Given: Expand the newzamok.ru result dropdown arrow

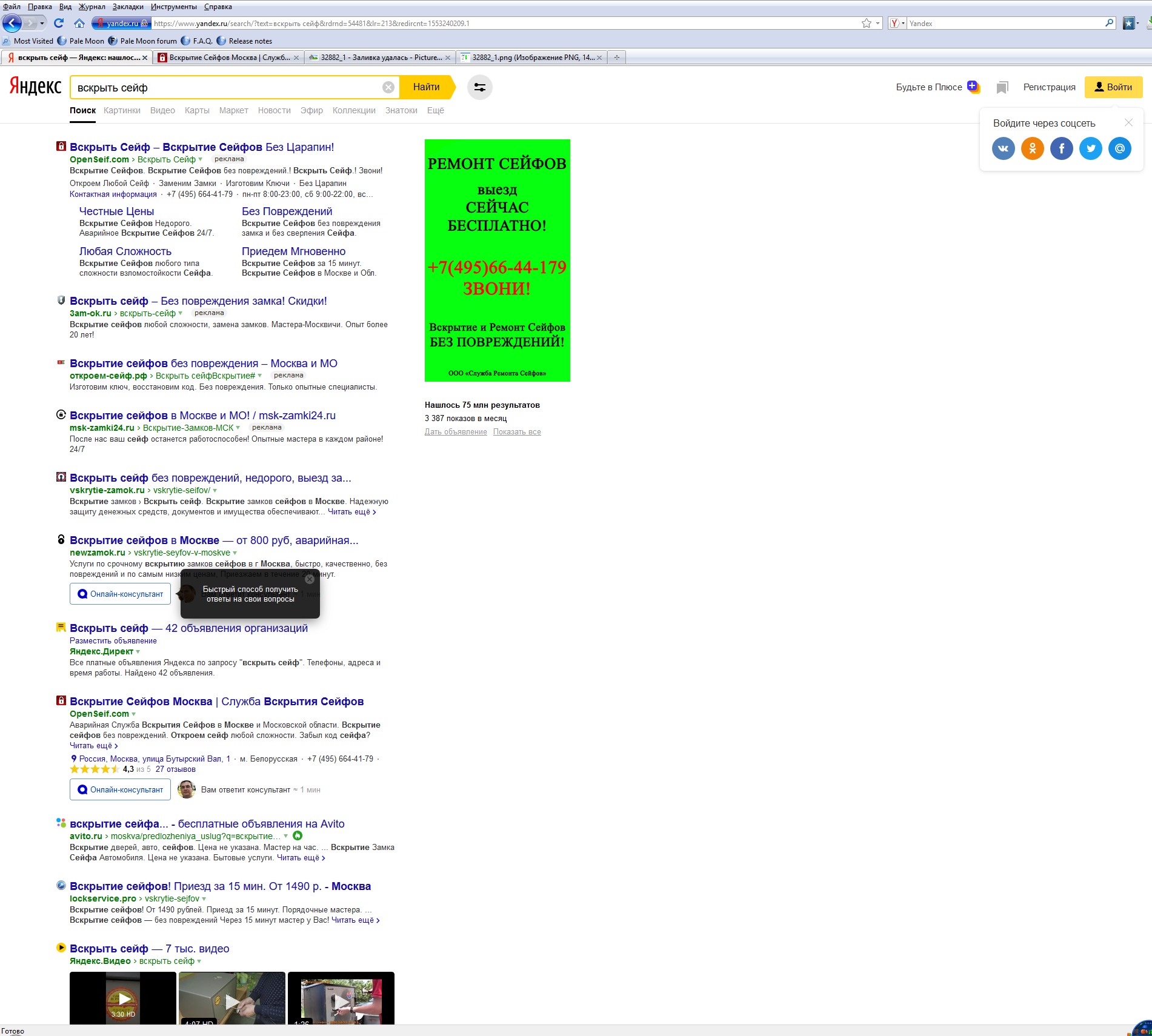Looking at the screenshot, I should pos(235,553).
